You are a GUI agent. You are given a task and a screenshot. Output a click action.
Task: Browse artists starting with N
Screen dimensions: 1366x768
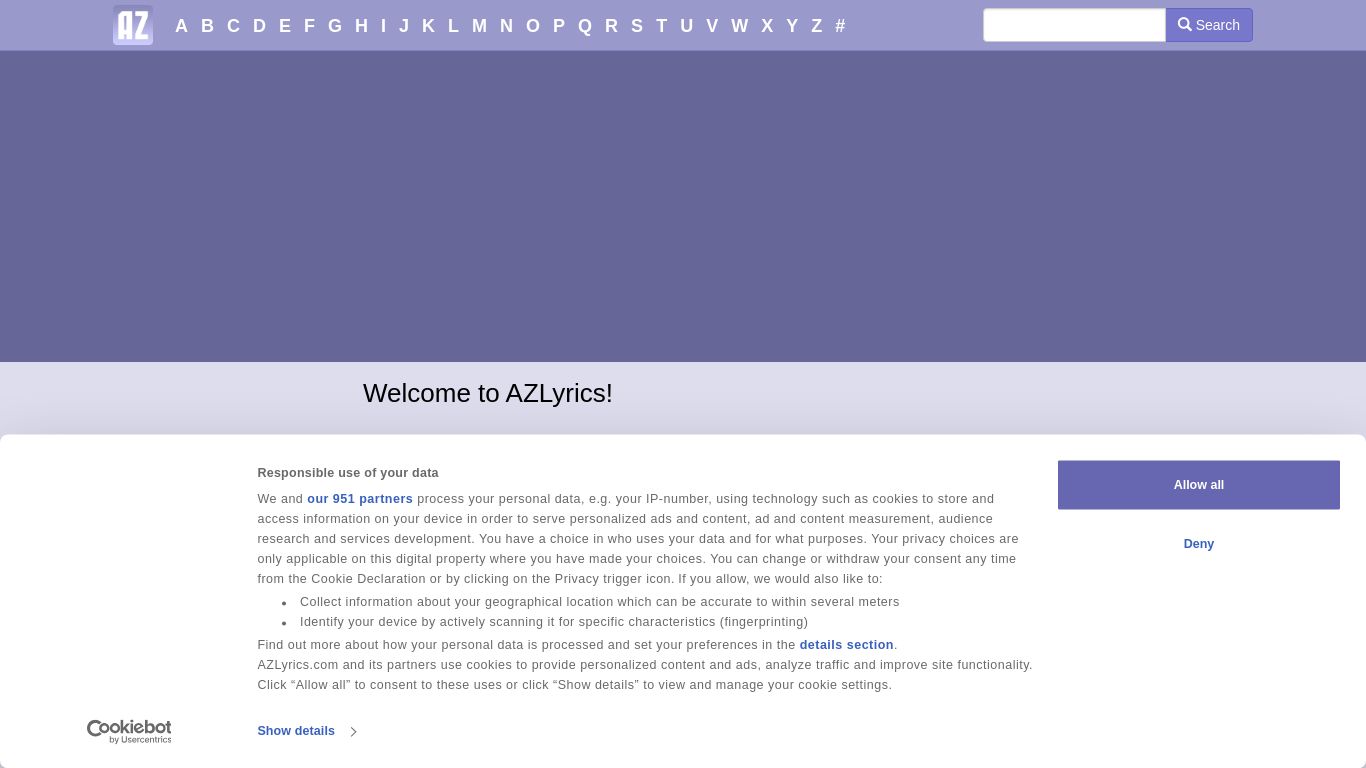click(506, 26)
